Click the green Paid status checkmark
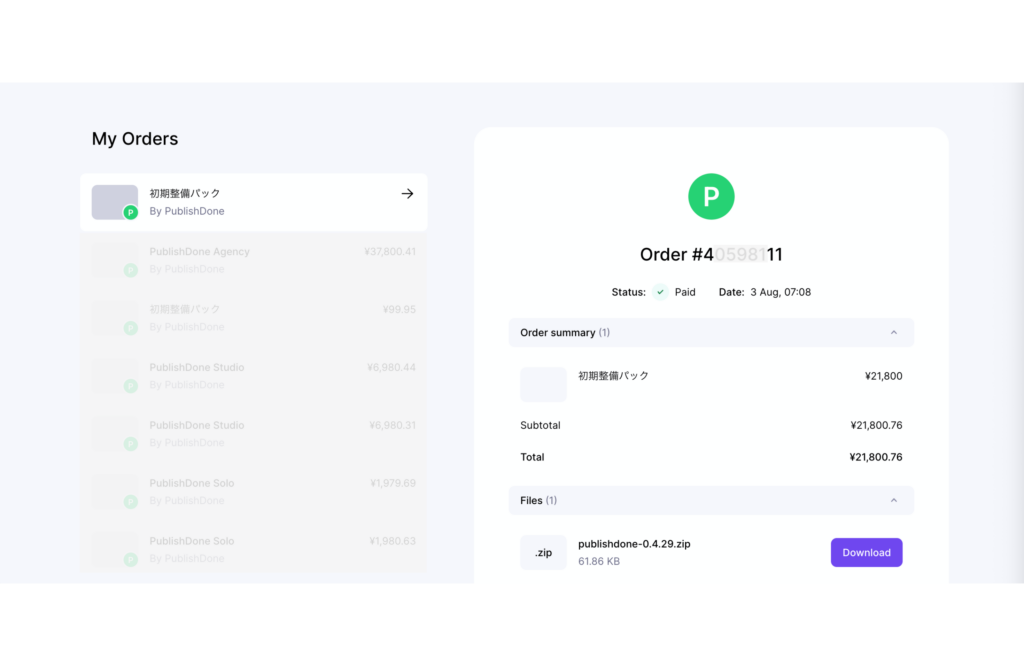This screenshot has height=666, width=1024. (660, 293)
